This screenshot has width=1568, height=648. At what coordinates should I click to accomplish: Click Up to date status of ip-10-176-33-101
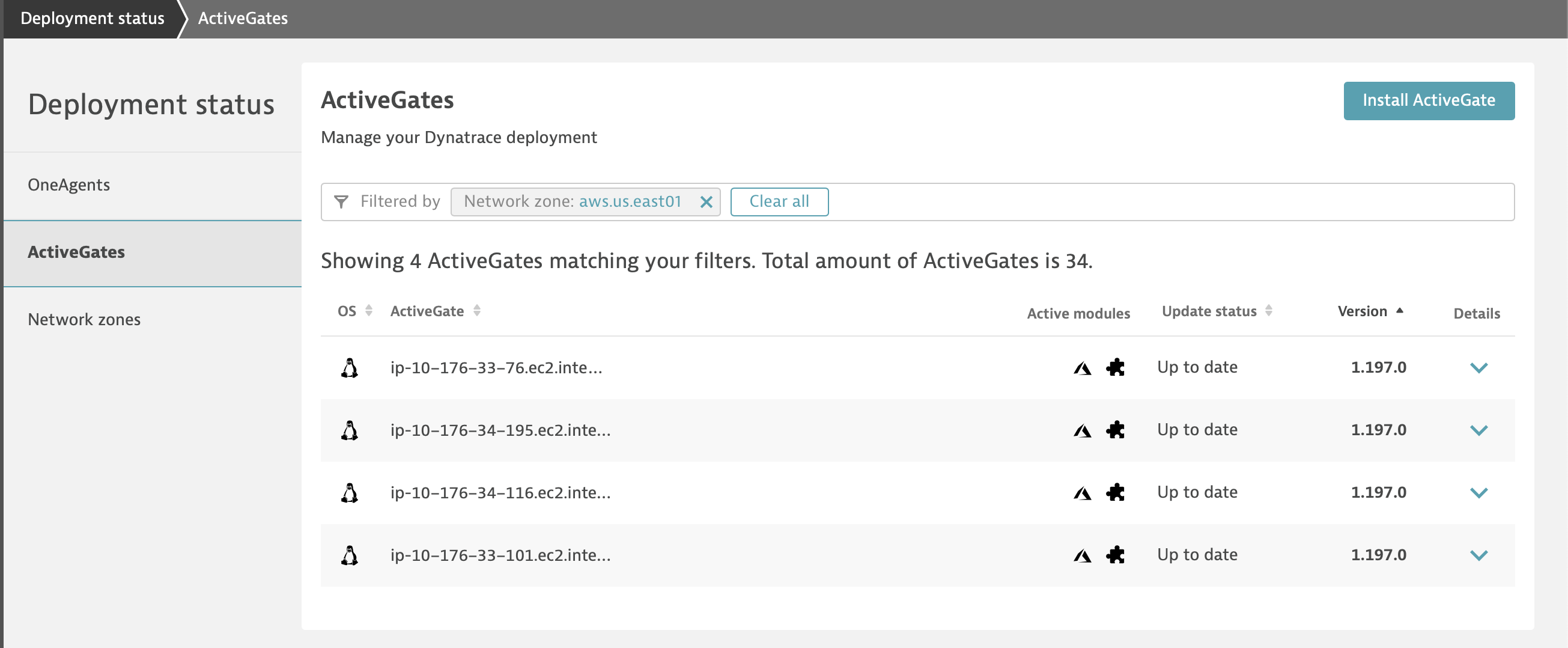click(x=1197, y=555)
